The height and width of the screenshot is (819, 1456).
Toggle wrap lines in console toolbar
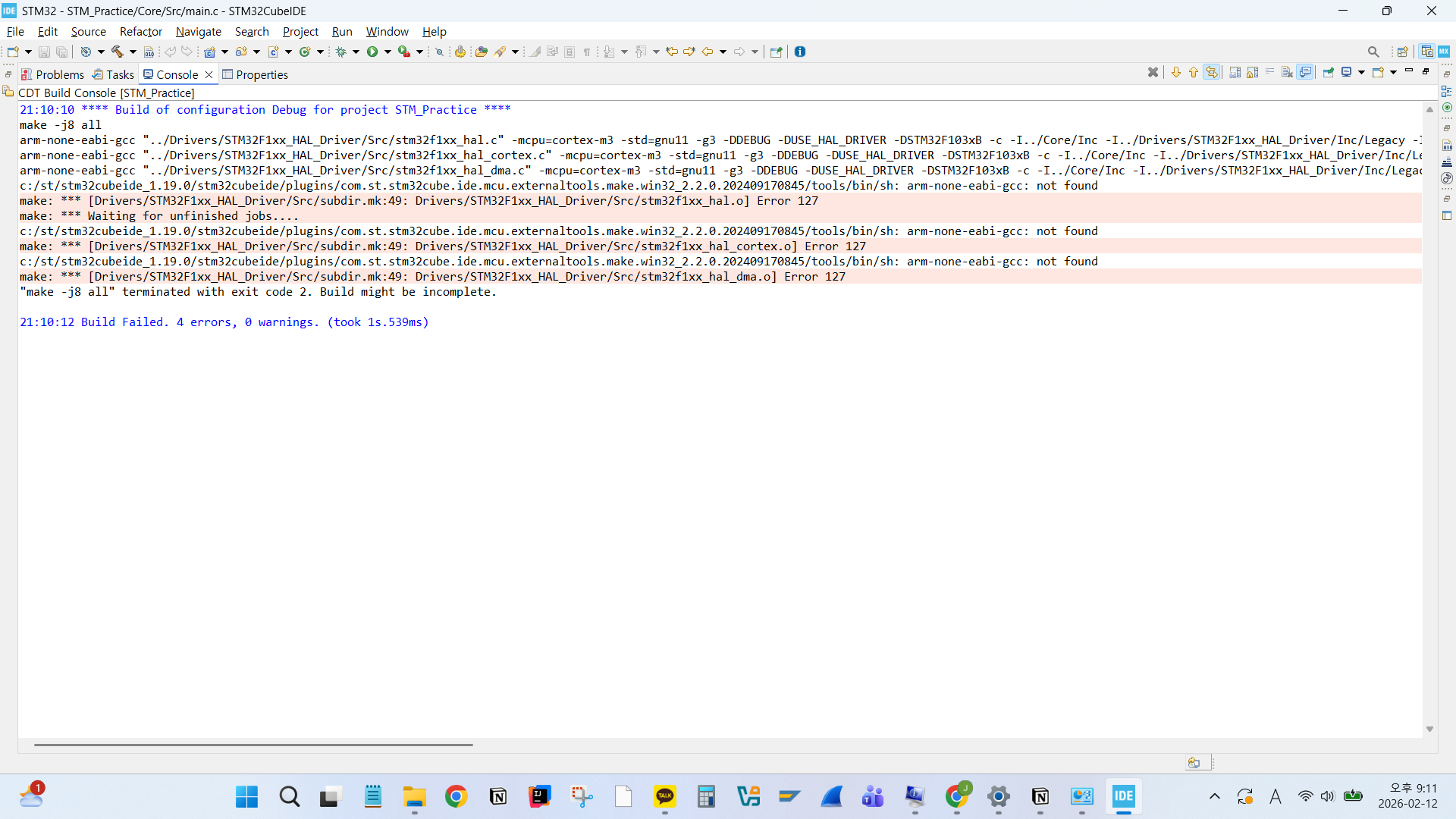click(1269, 72)
